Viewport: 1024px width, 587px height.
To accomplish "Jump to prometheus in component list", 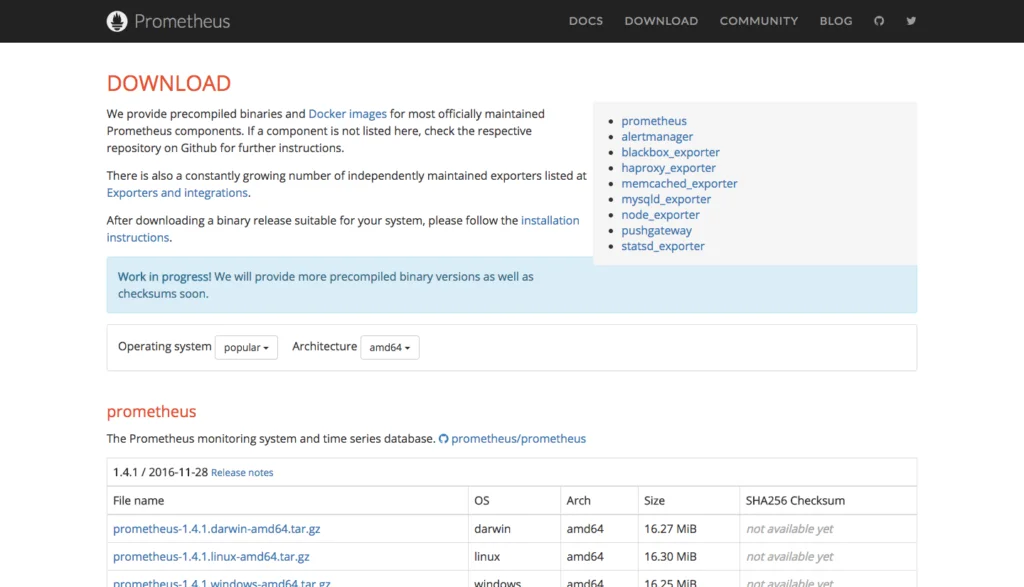I will [654, 121].
